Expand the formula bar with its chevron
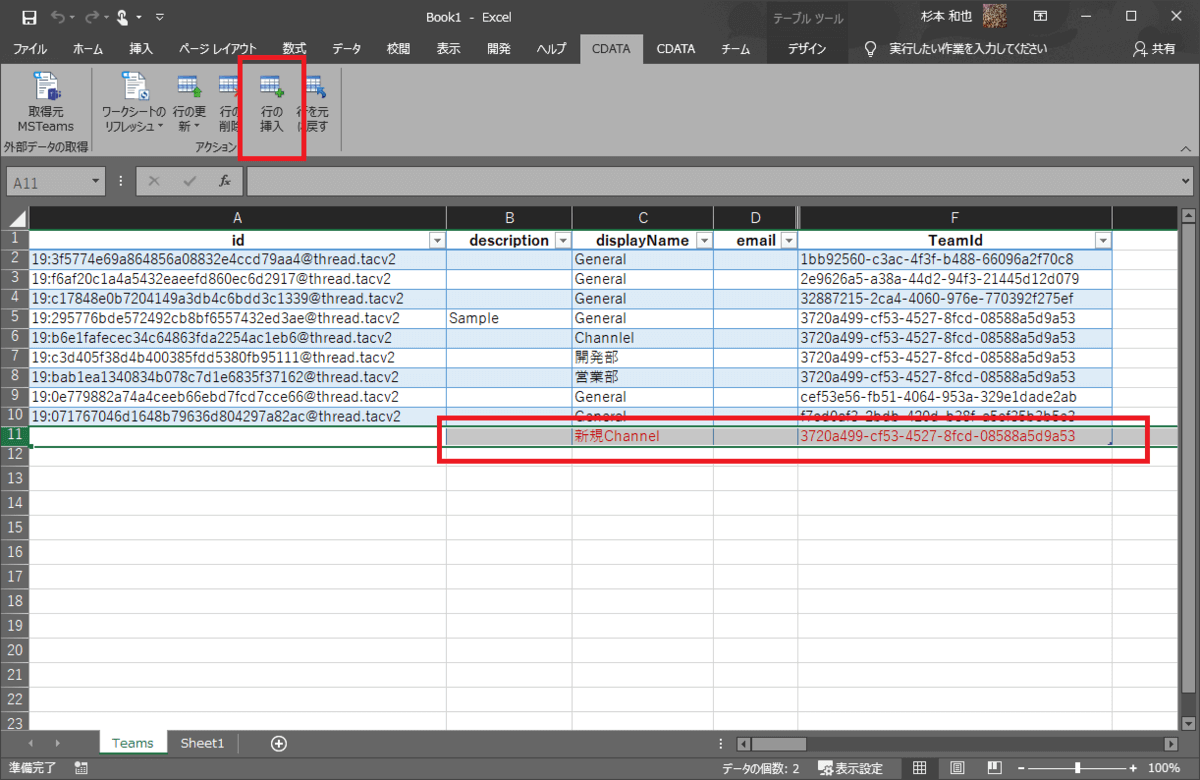Viewport: 1200px width, 780px height. click(x=1186, y=182)
